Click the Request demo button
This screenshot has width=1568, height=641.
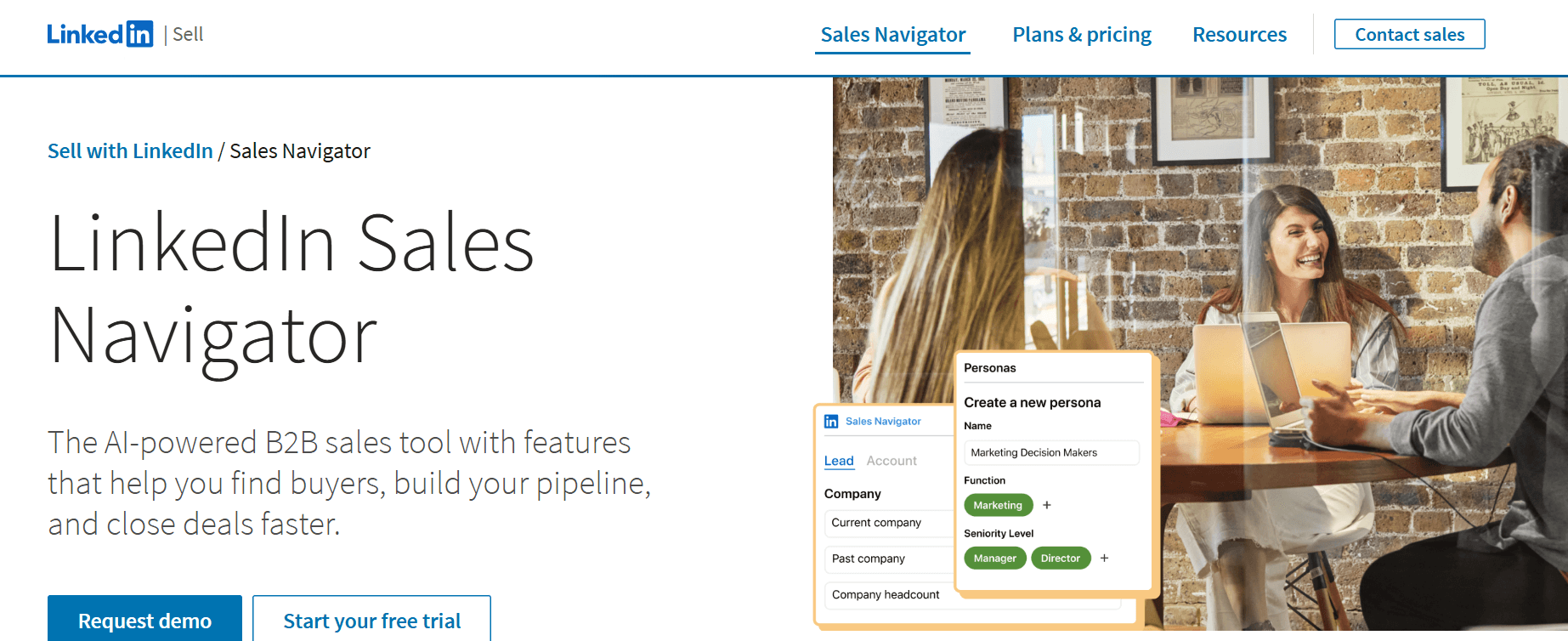coord(144,620)
